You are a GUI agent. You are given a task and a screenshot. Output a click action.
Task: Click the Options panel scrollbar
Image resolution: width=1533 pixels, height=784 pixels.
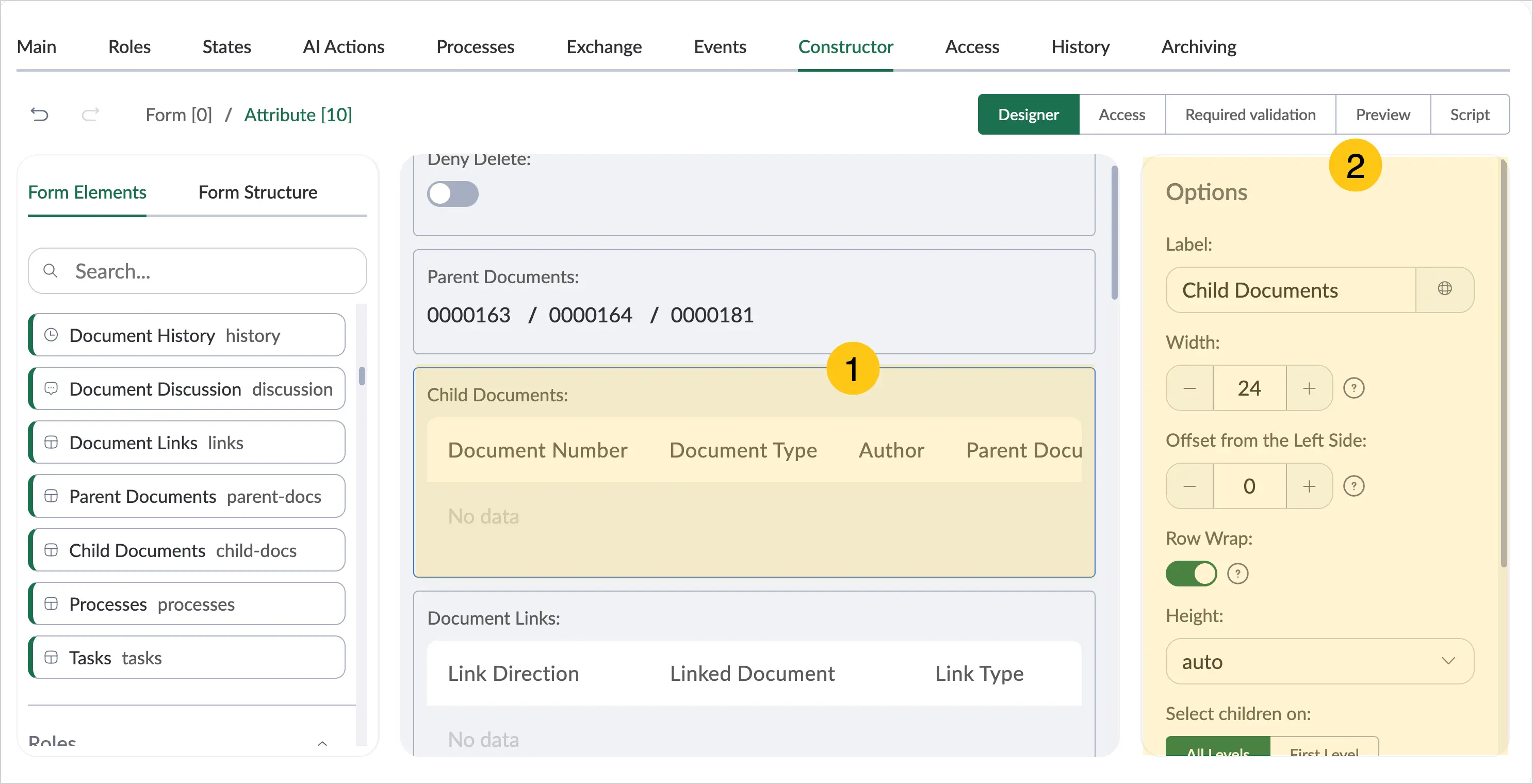[1504, 363]
